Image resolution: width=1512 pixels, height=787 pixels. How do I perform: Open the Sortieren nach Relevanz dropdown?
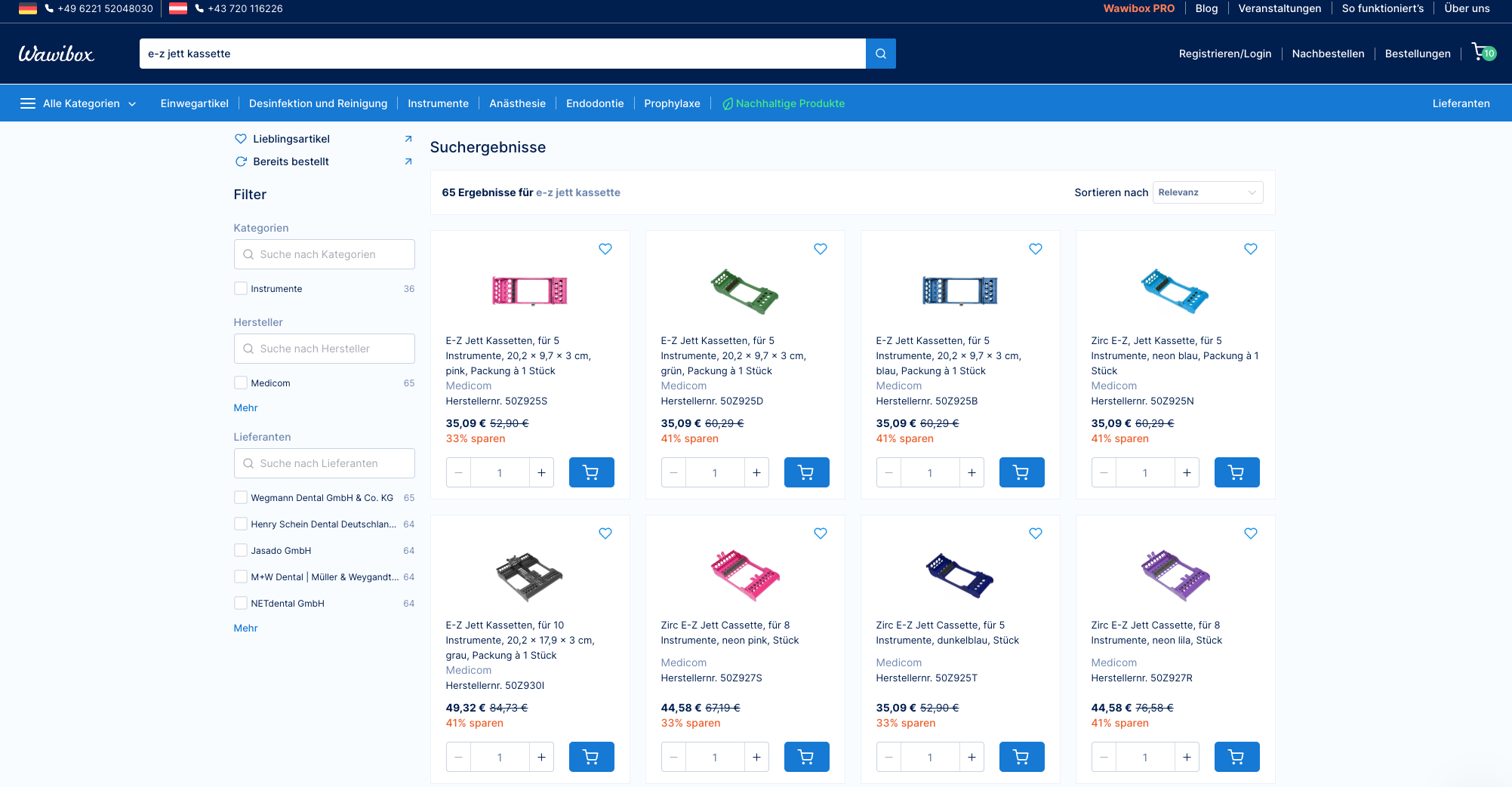point(1208,192)
